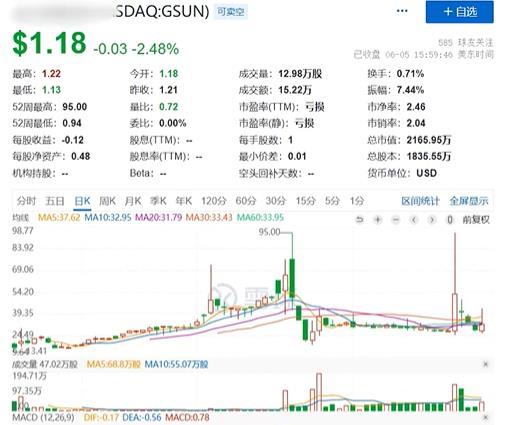Open the 前复权 adjustment dropdown
This screenshot has width=506, height=425.
coord(476,220)
